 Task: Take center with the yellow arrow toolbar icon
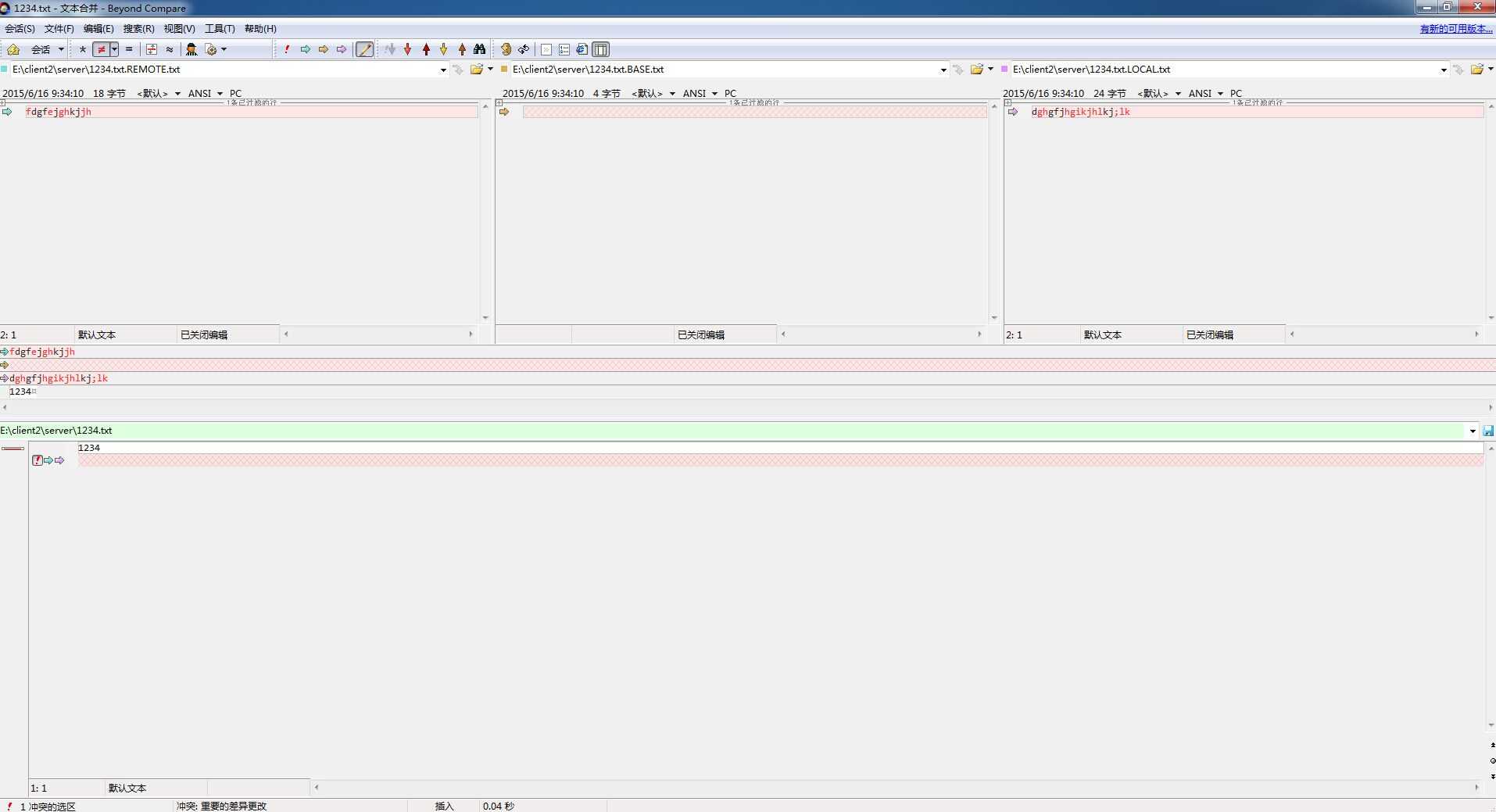click(x=324, y=49)
